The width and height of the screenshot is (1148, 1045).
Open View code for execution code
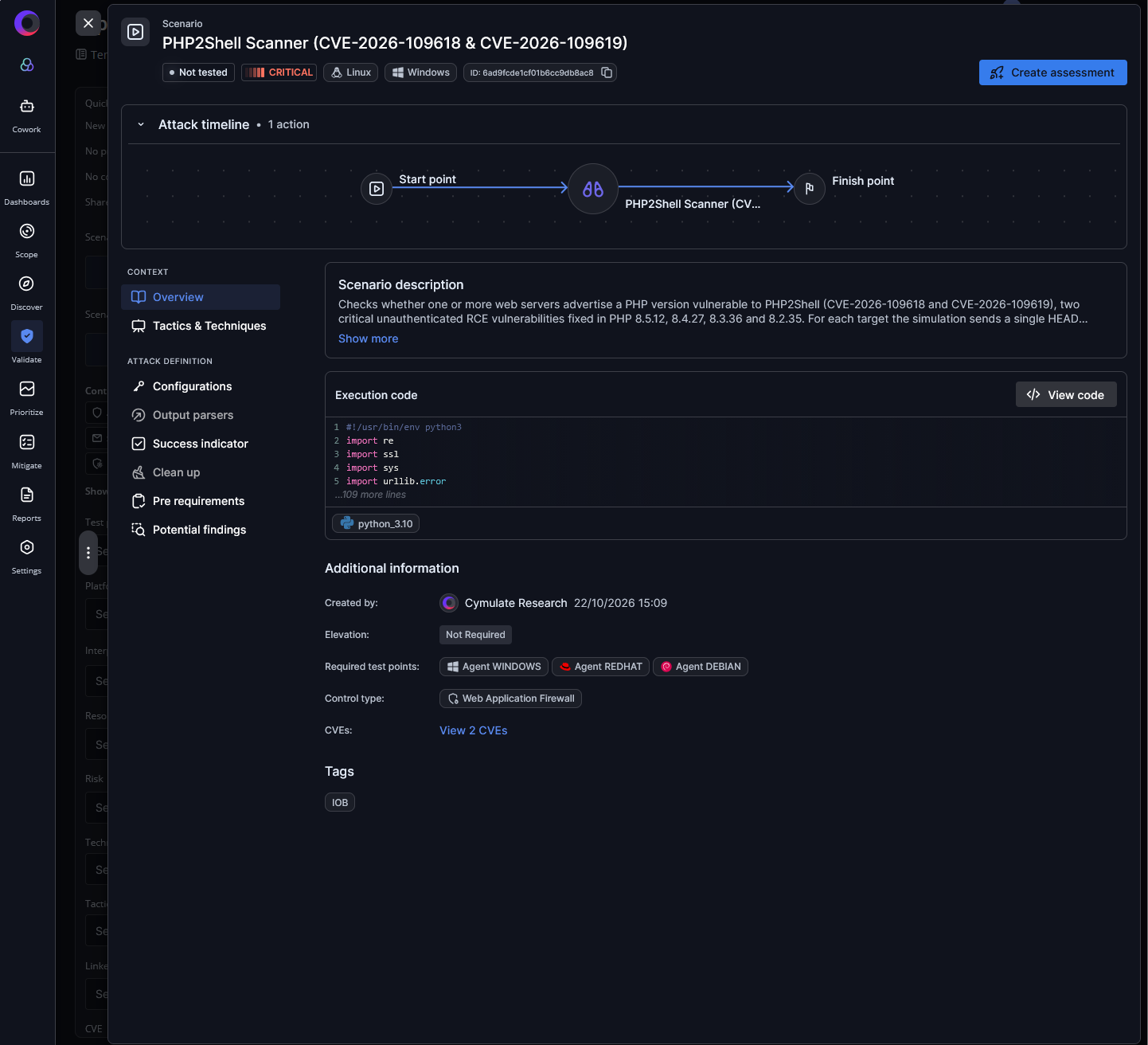click(x=1066, y=394)
